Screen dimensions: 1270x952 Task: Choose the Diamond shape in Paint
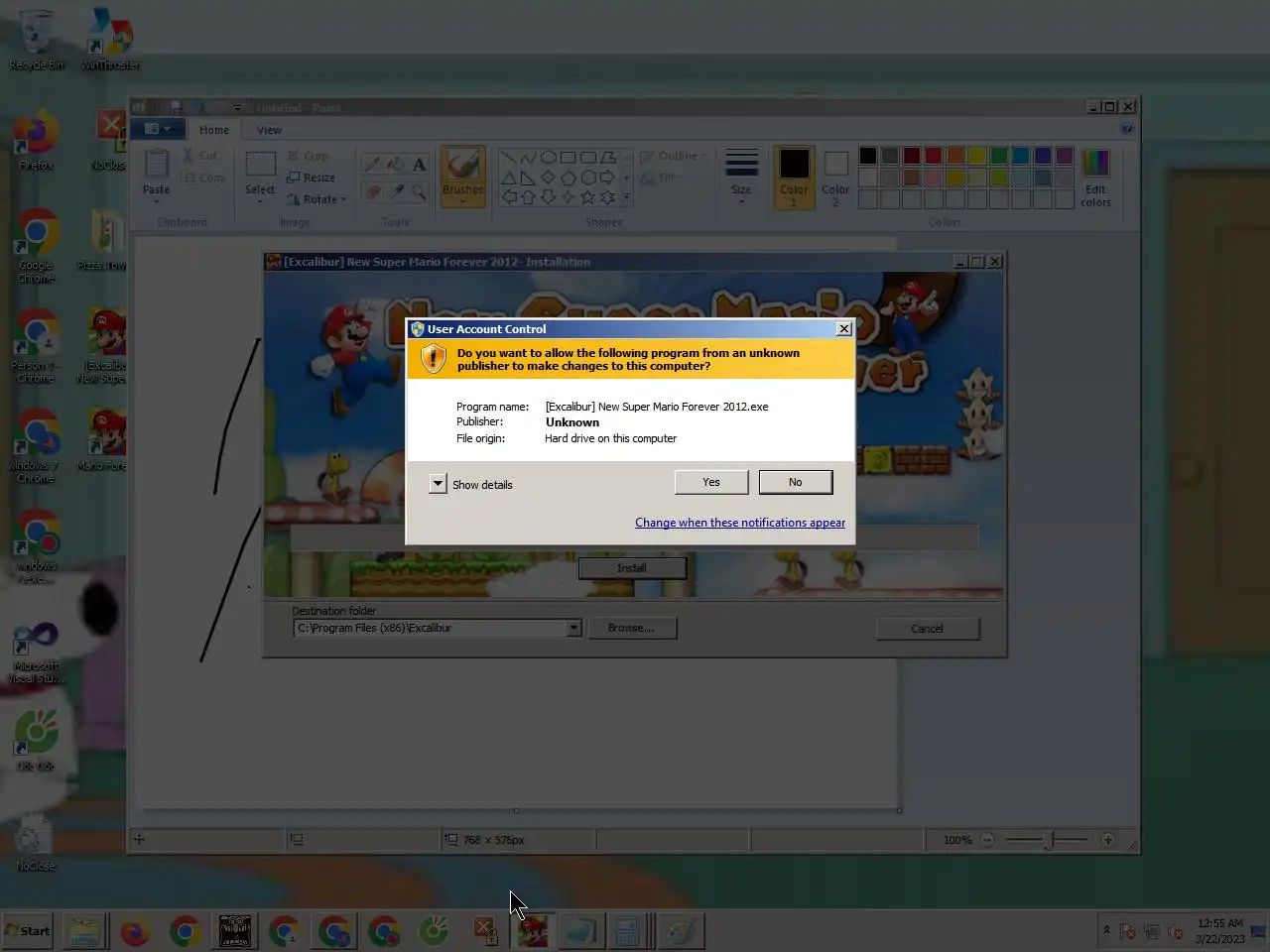tap(548, 178)
